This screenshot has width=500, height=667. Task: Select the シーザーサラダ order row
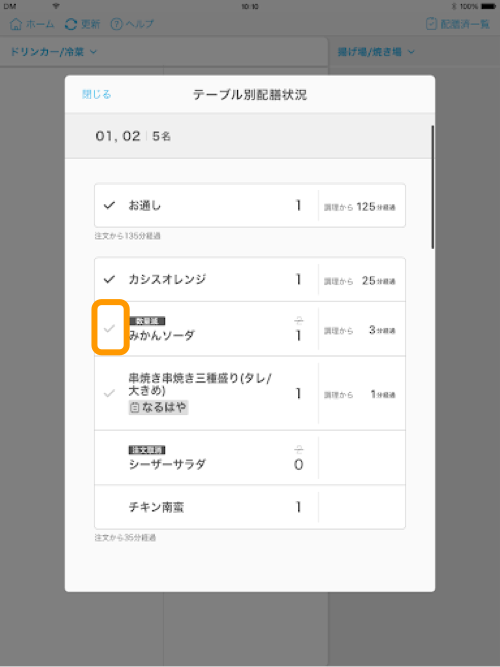pos(250,457)
